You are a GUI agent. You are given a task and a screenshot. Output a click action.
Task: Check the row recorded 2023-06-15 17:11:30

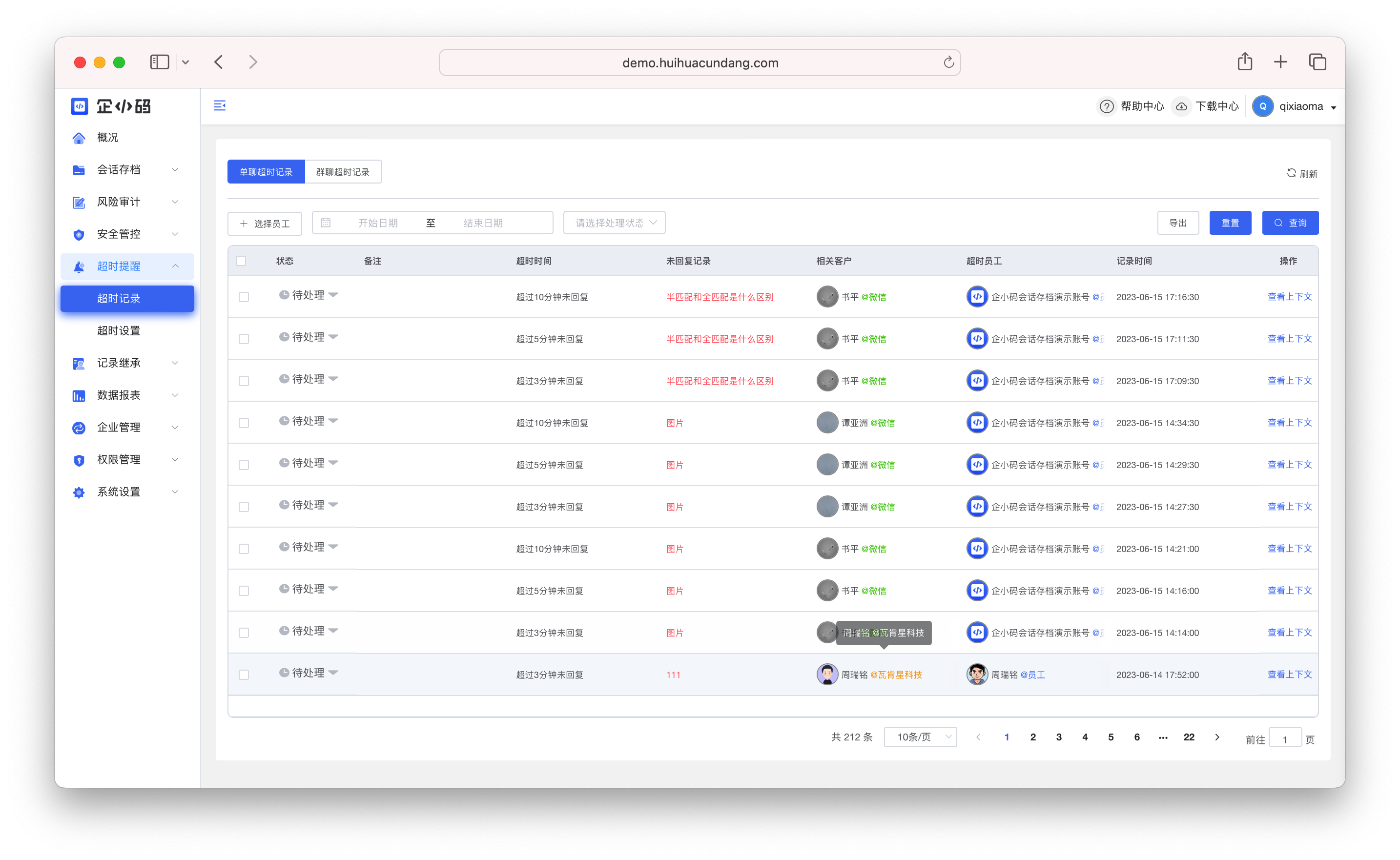244,339
